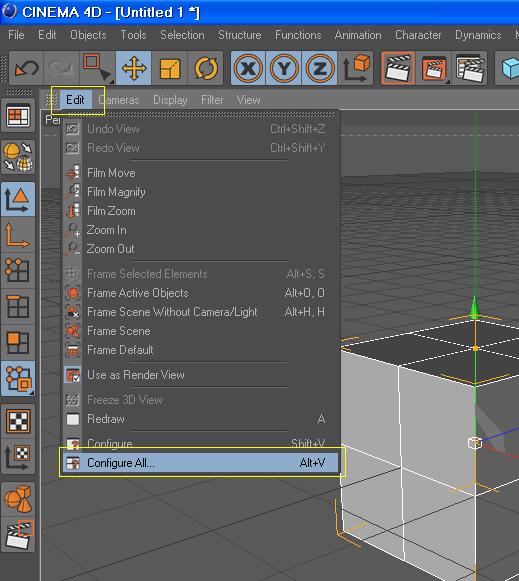Add a Cube primitive object icon
Viewport: 519px width, 581px height.
(508, 68)
